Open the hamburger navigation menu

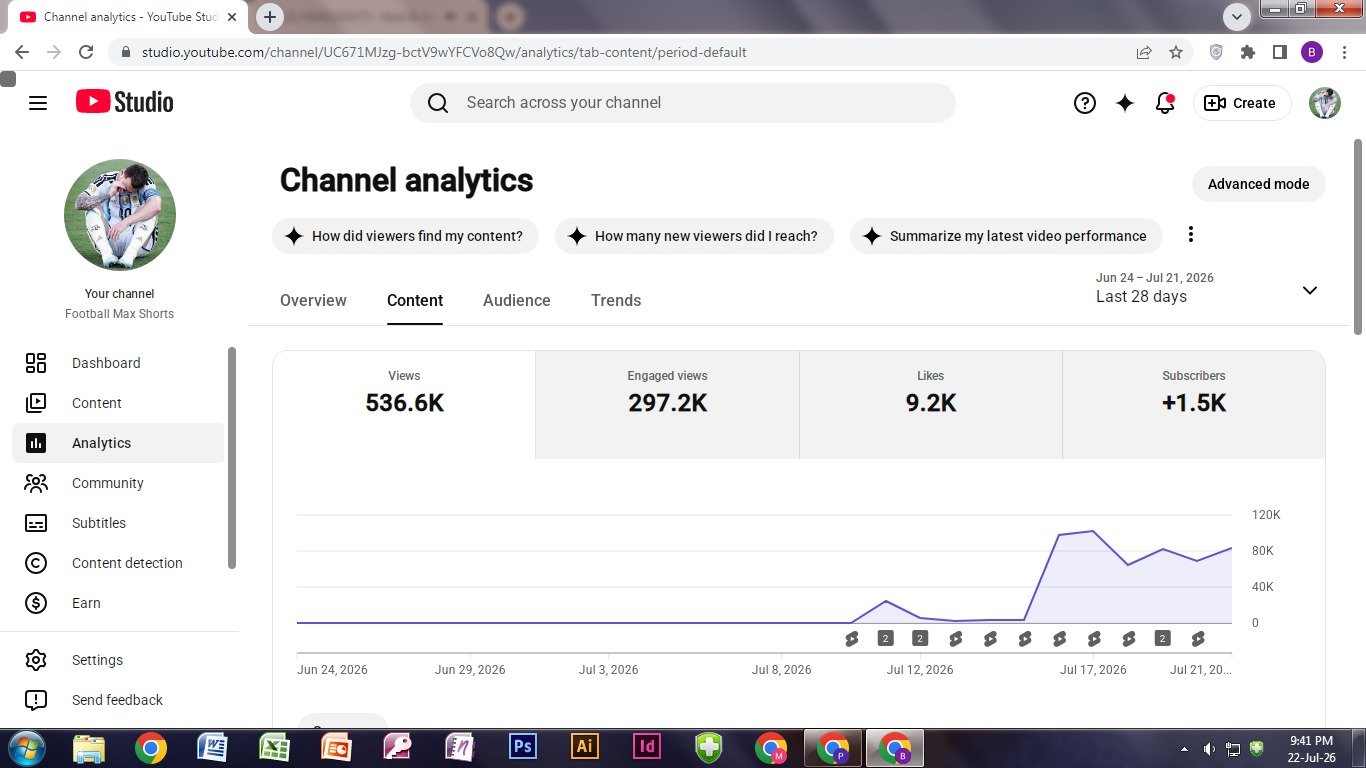pos(38,103)
